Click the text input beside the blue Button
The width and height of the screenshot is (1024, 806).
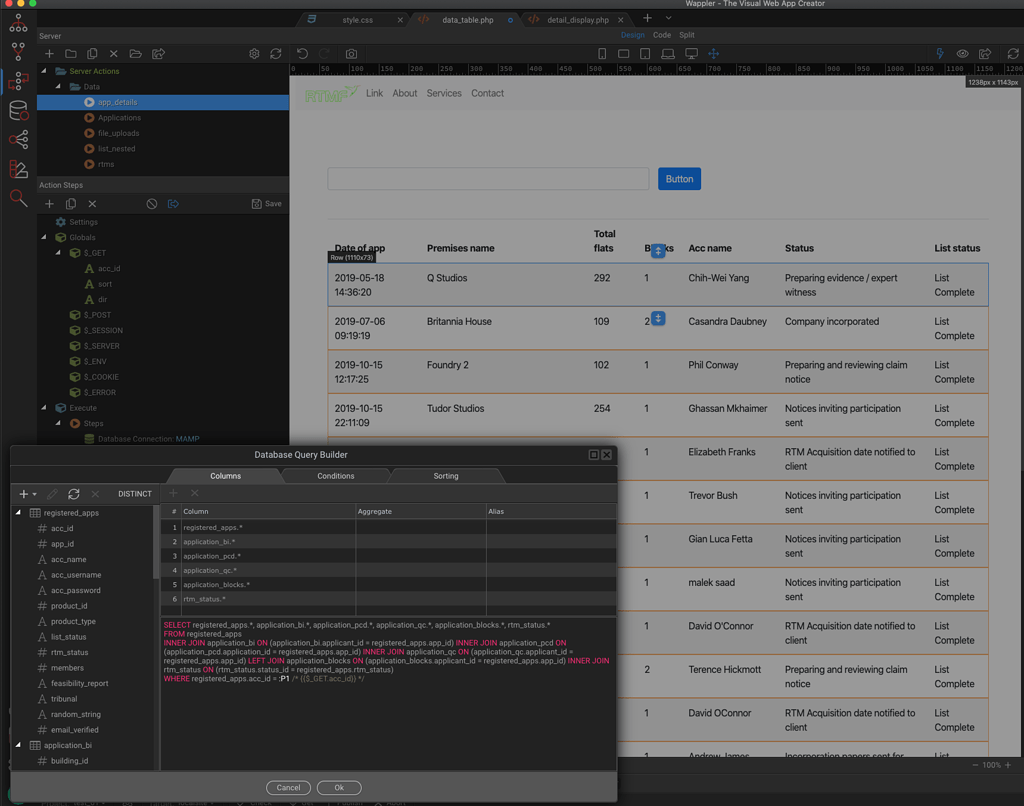(488, 179)
